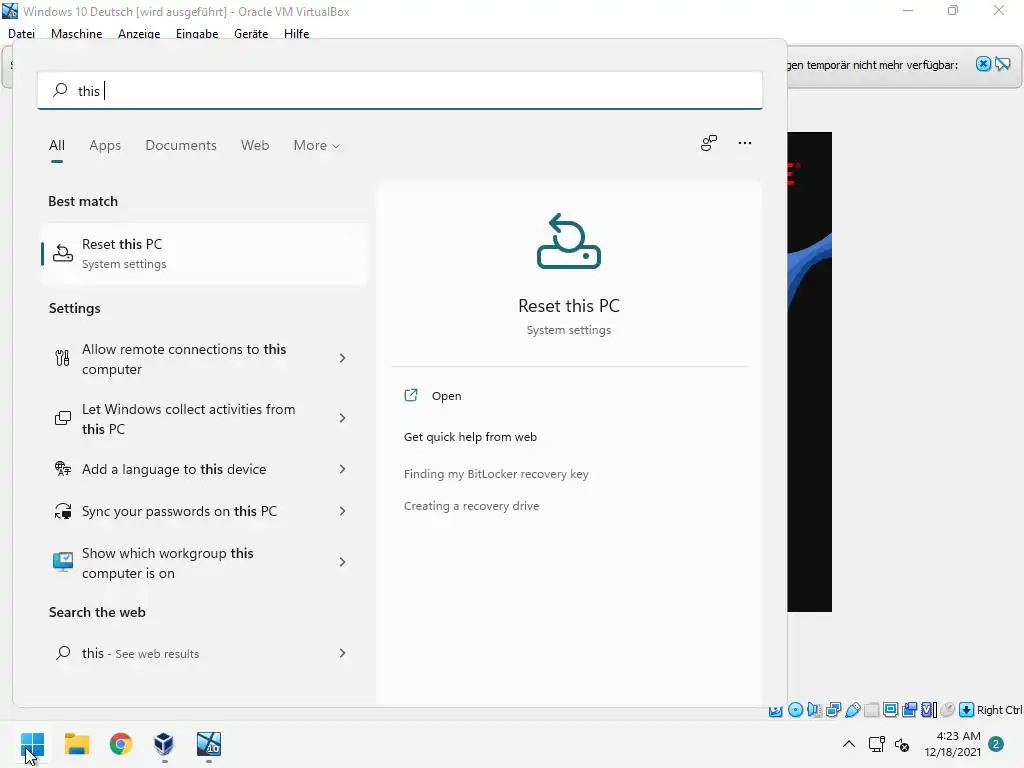
Task: Click the search magnifier icon in search box
Action: tap(60, 89)
